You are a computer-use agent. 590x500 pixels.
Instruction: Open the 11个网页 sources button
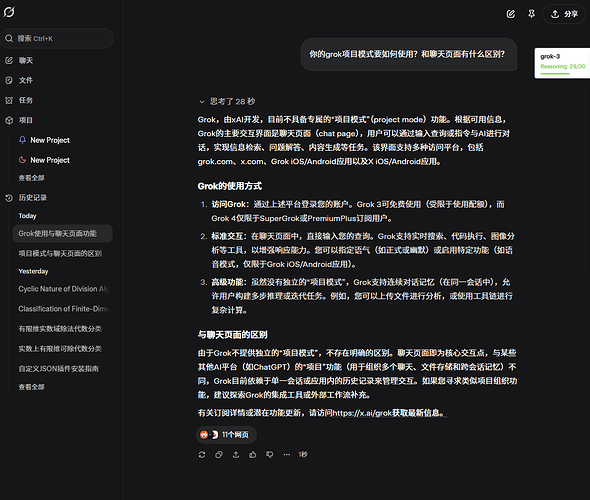point(227,435)
